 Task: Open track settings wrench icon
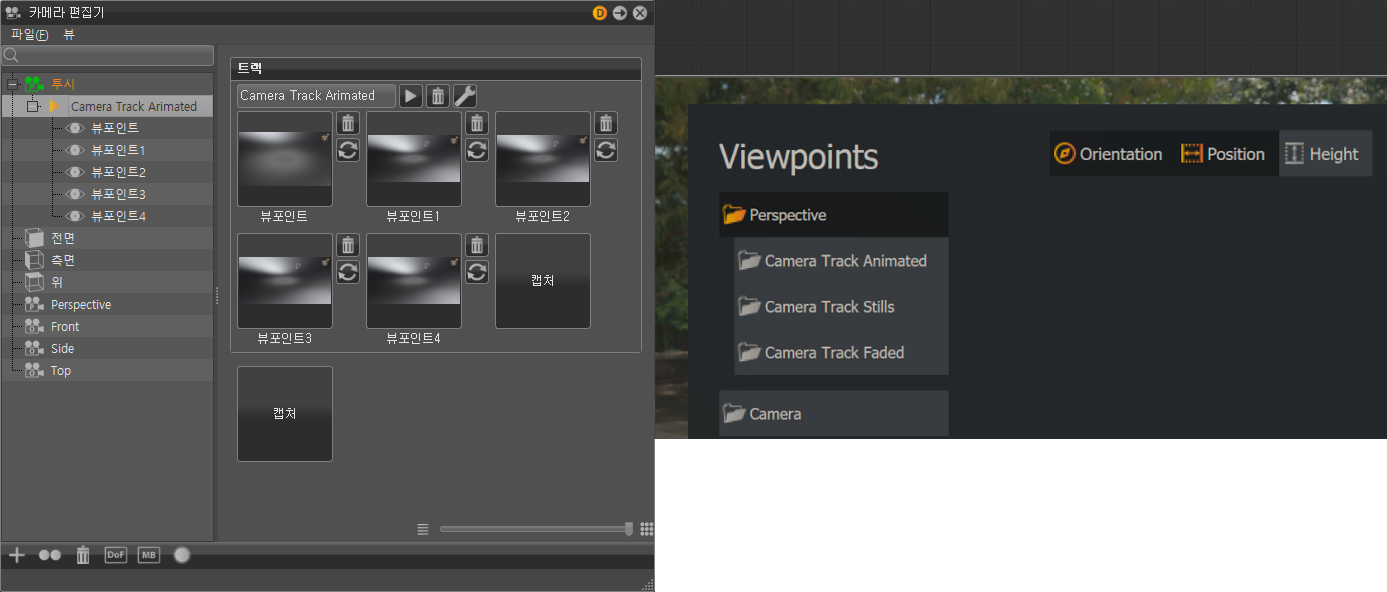[x=465, y=96]
